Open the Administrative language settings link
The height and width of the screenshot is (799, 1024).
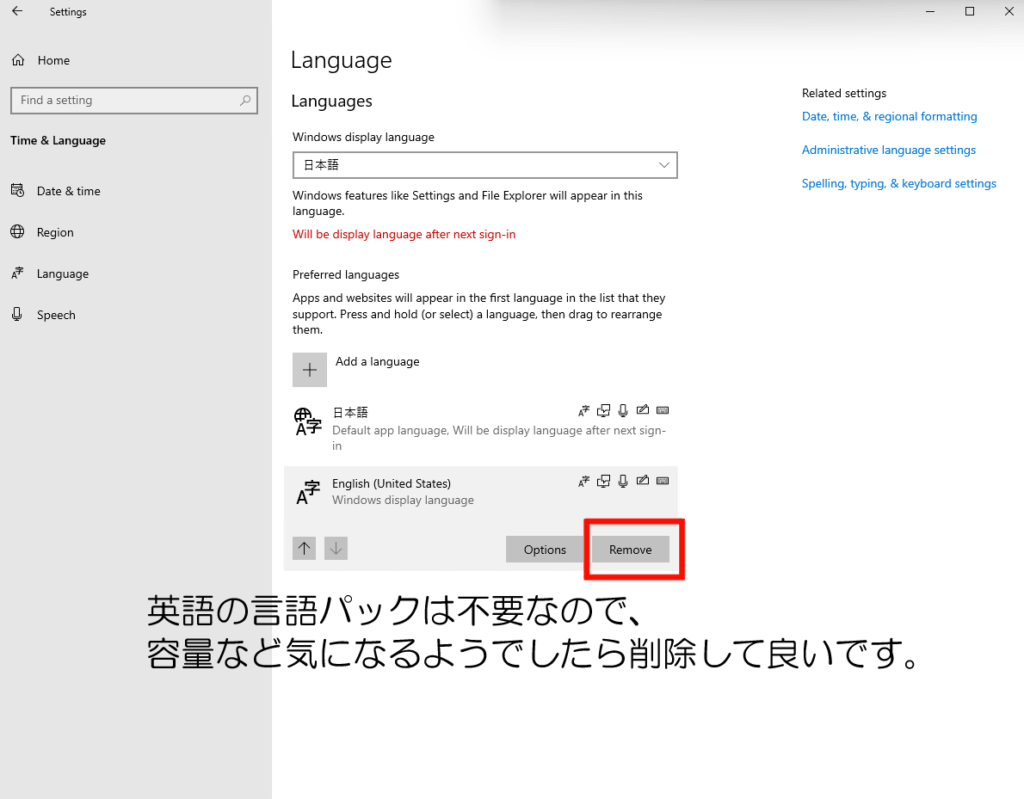coord(888,150)
